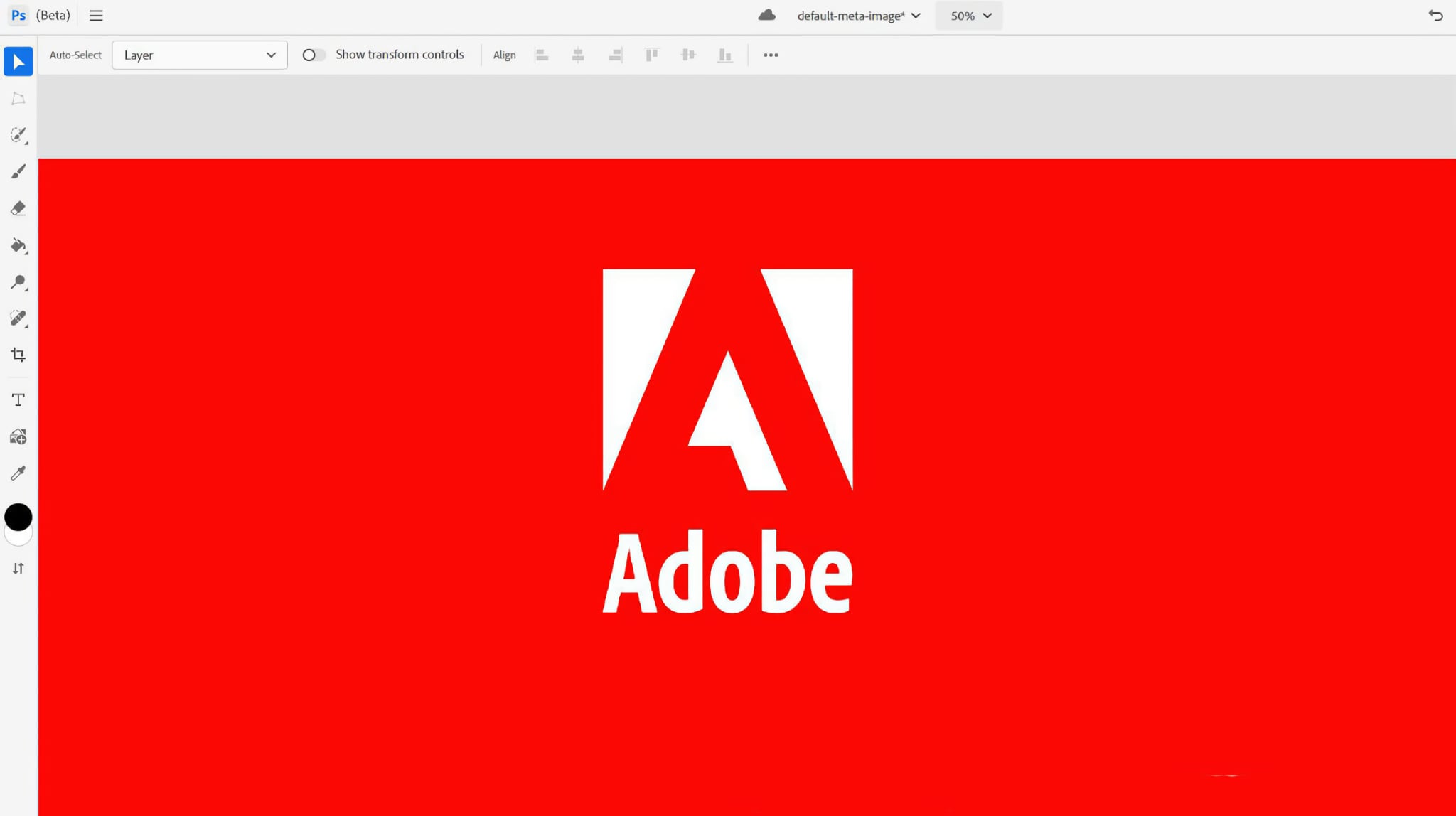The width and height of the screenshot is (1456, 816).
Task: Swap foreground and background colors
Action: tap(18, 568)
